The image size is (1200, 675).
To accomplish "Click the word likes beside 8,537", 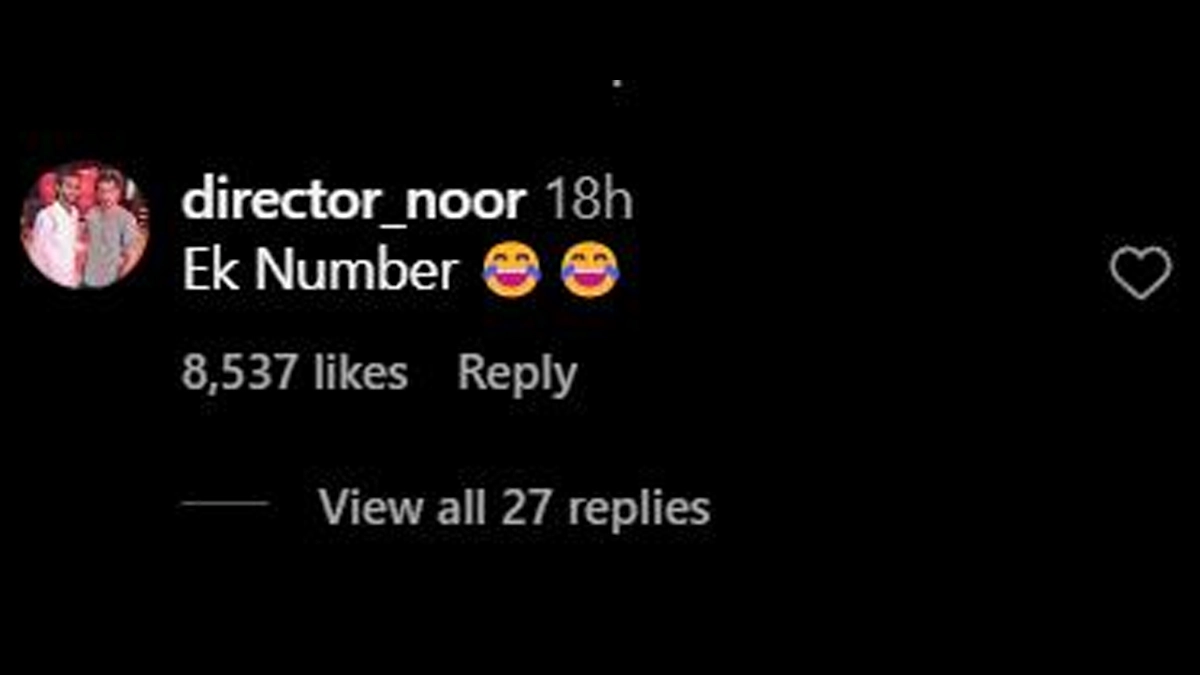I will (x=360, y=373).
